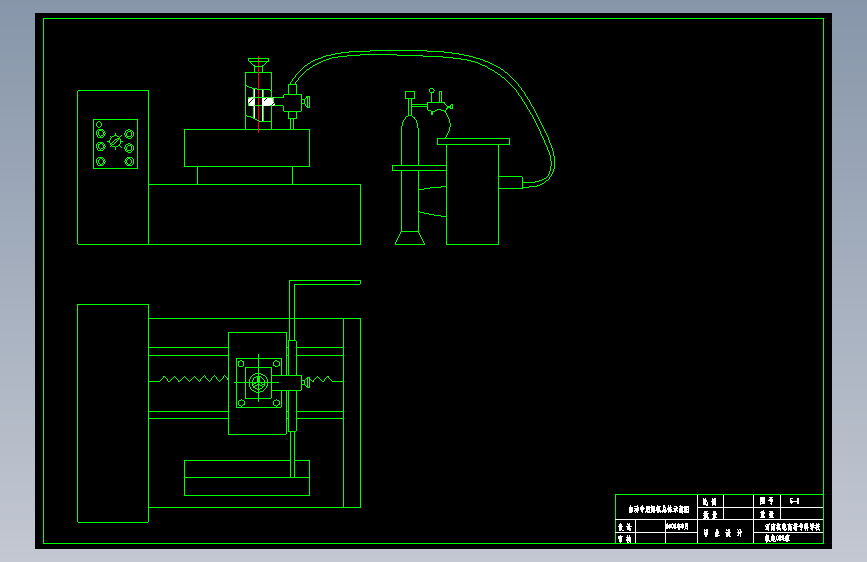Click the '比例' label in the title block
The width and height of the screenshot is (867, 562).
(x=710, y=502)
